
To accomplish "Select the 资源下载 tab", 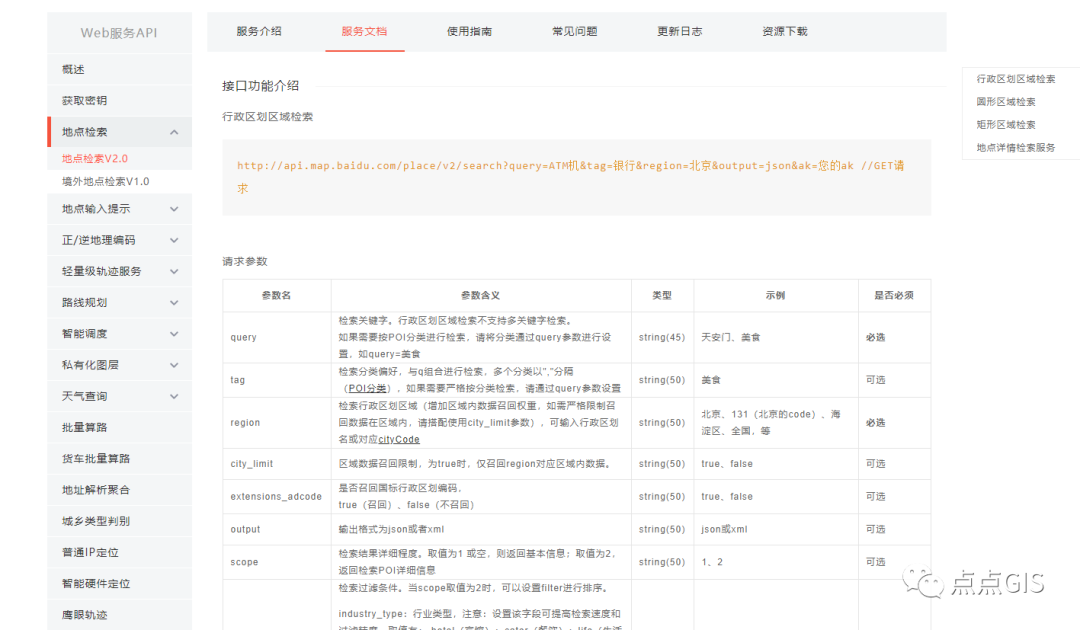I will [784, 31].
